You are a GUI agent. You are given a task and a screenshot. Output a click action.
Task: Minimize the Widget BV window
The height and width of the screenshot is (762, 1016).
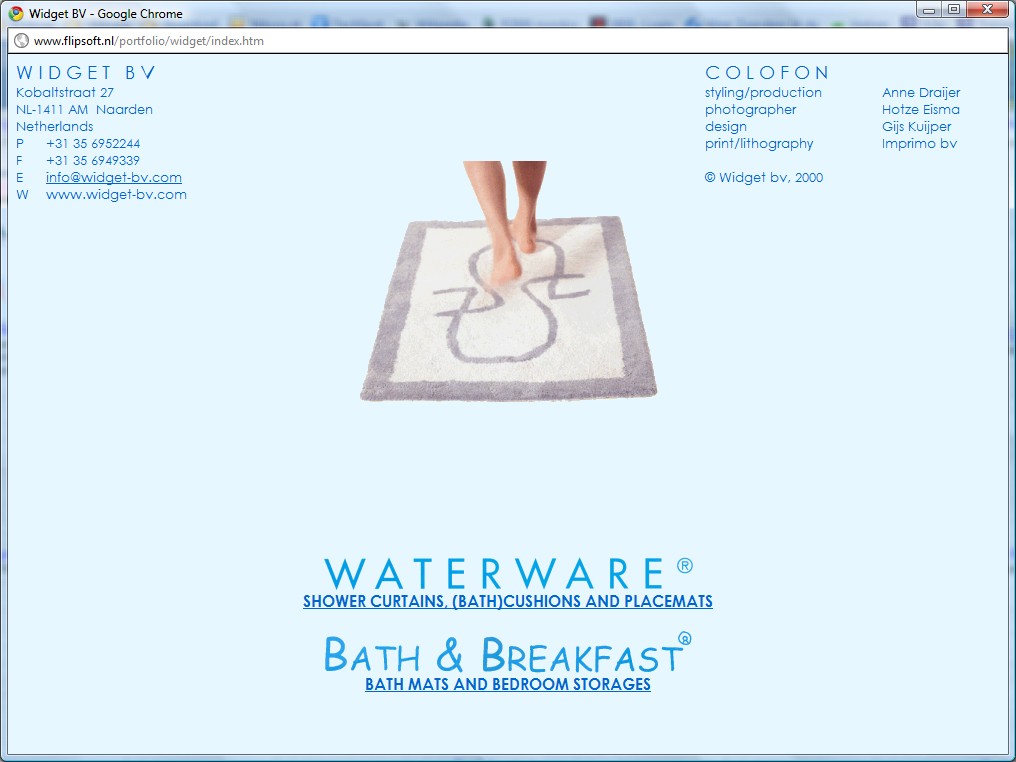(x=931, y=10)
